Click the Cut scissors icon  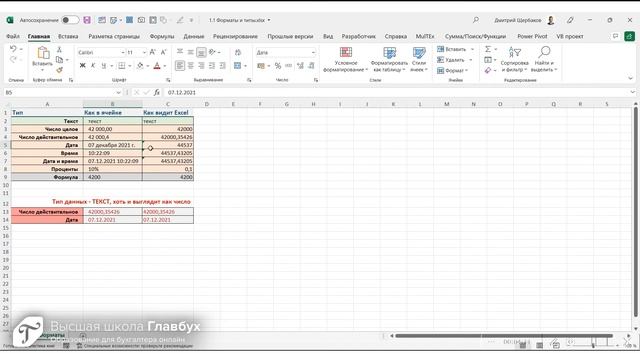click(x=60, y=49)
